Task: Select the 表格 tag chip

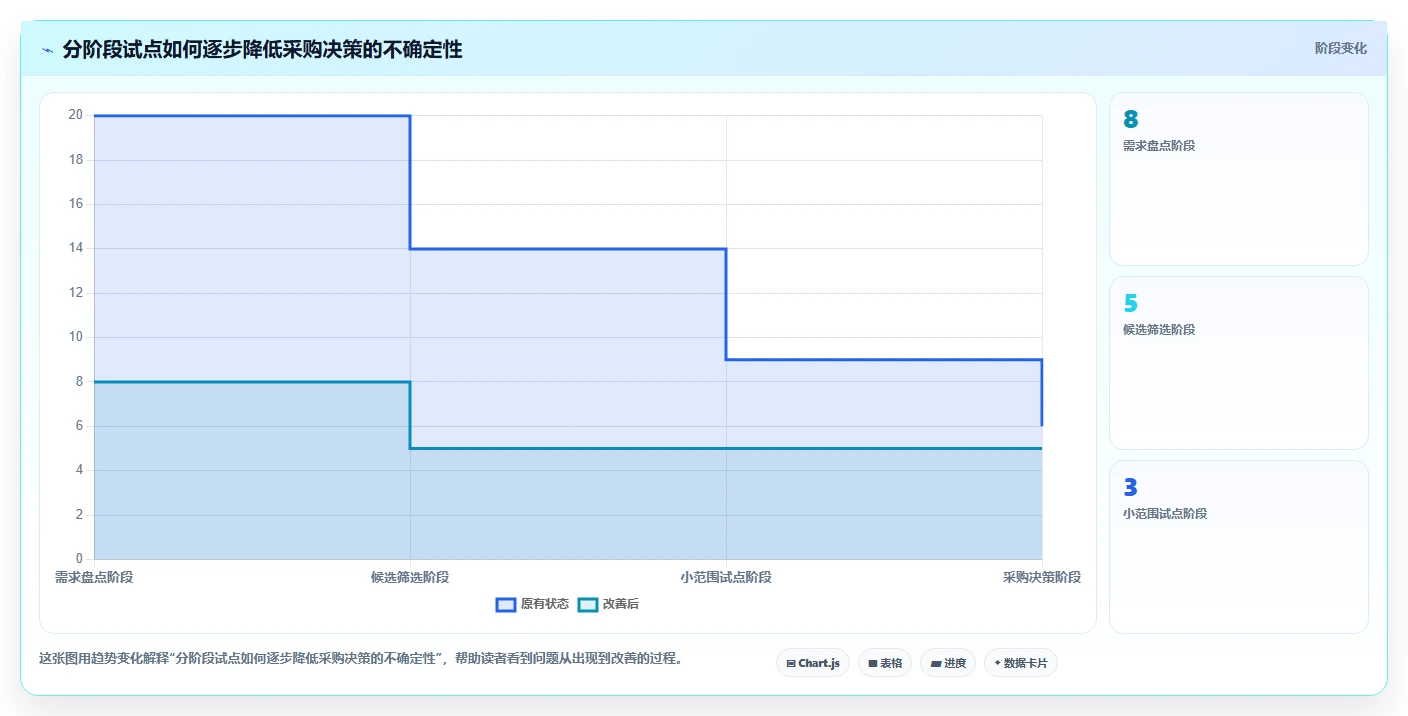Action: pos(885,663)
